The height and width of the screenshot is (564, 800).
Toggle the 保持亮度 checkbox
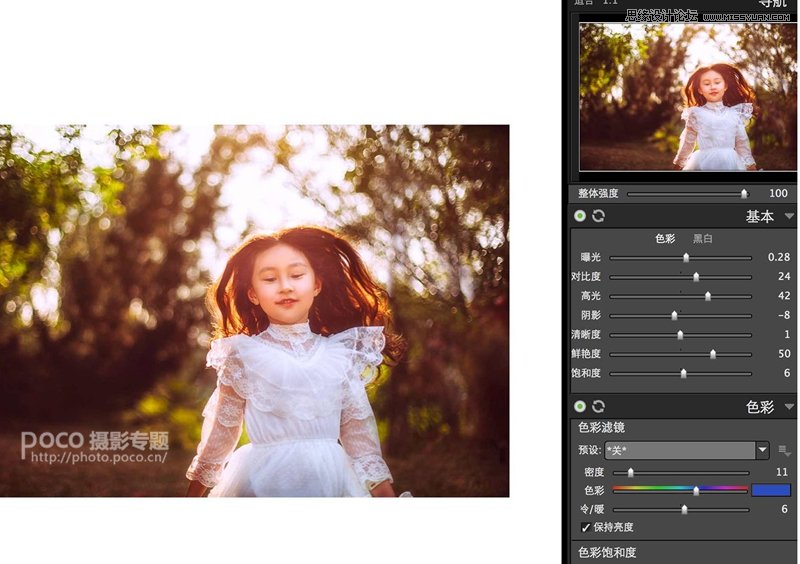coord(585,527)
